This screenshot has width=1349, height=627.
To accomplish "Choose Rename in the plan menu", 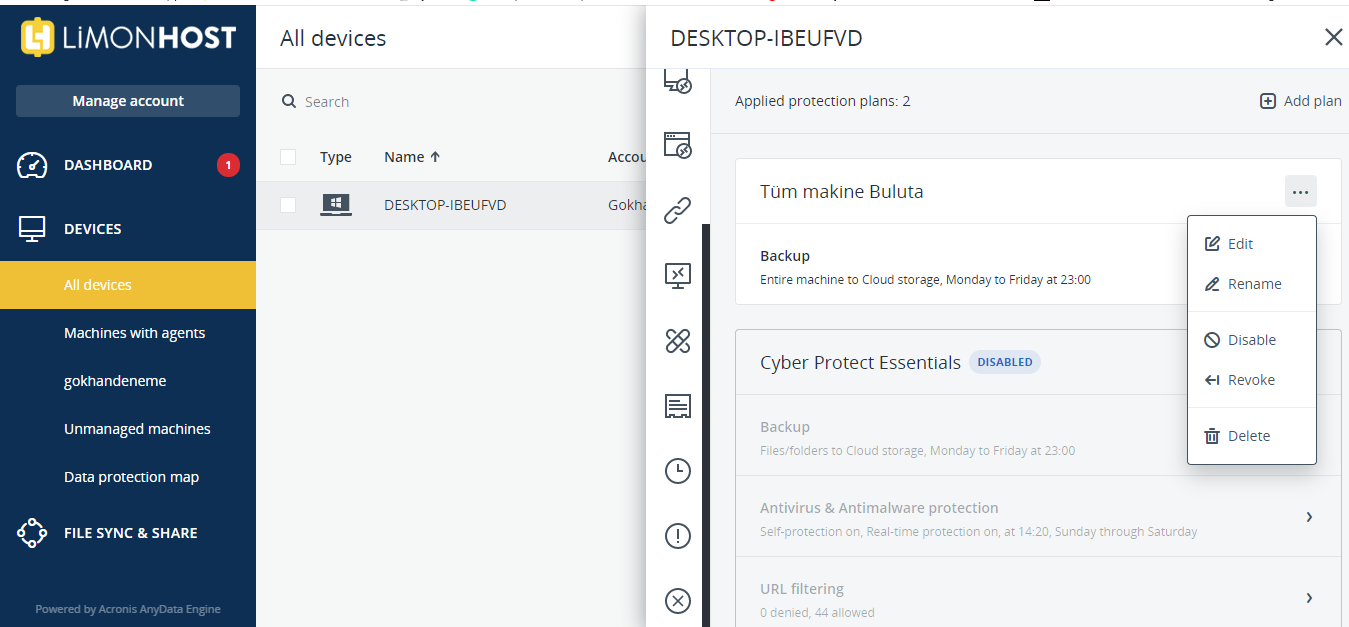I will pyautogui.click(x=1251, y=284).
